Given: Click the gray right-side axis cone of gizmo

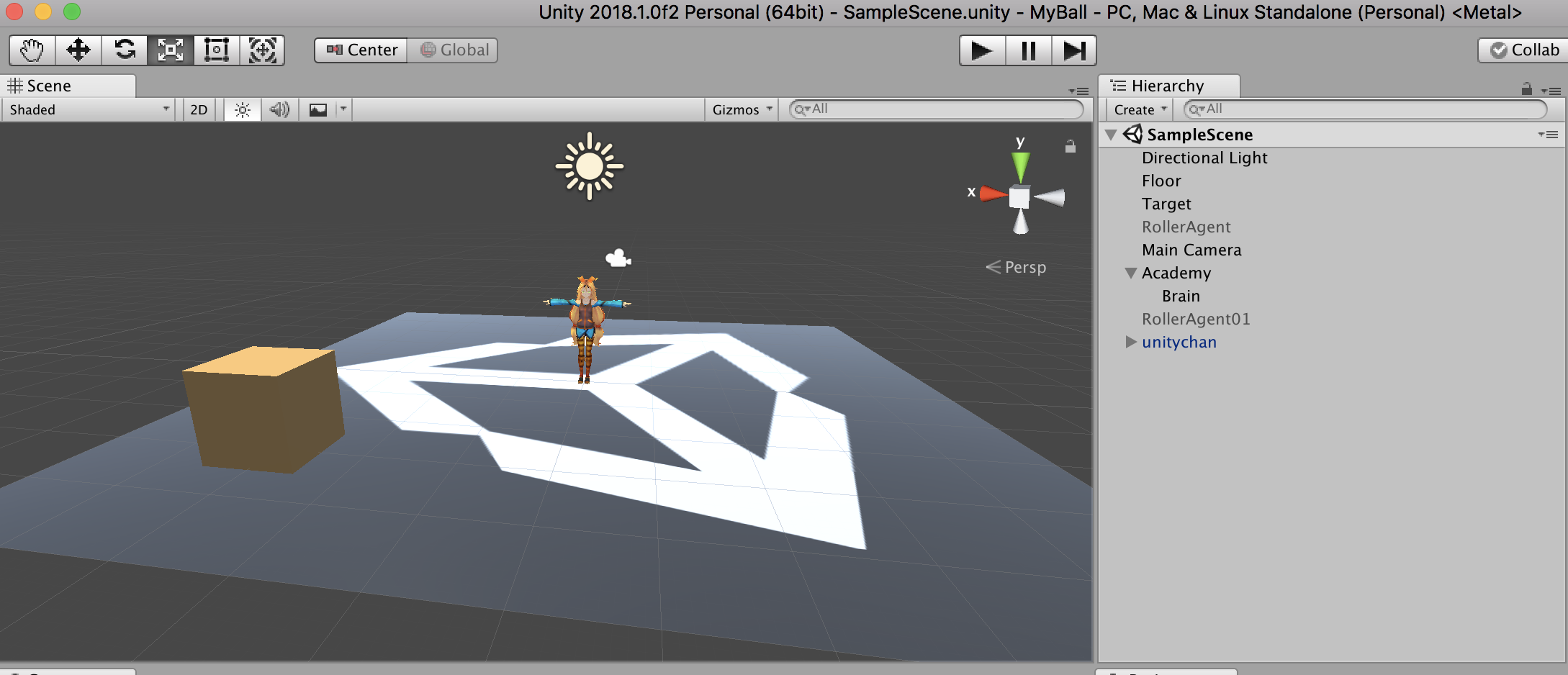Looking at the screenshot, I should [x=1050, y=196].
